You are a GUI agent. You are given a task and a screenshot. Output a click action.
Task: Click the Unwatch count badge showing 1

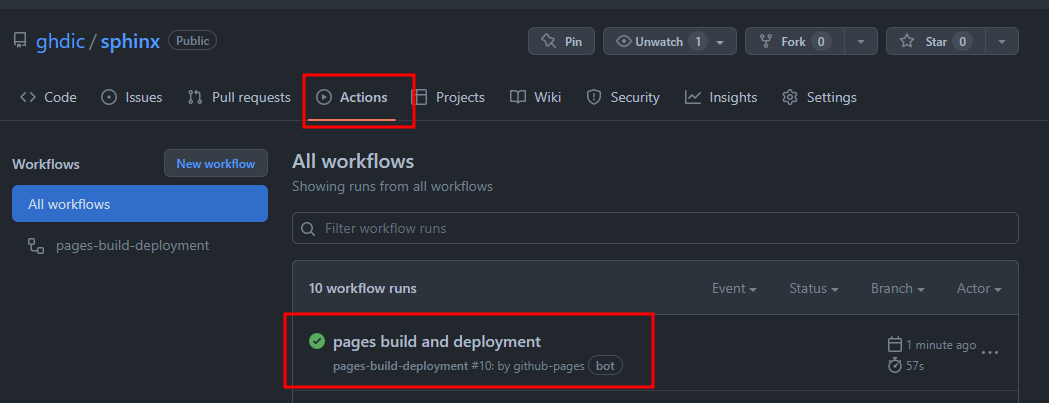(x=698, y=42)
